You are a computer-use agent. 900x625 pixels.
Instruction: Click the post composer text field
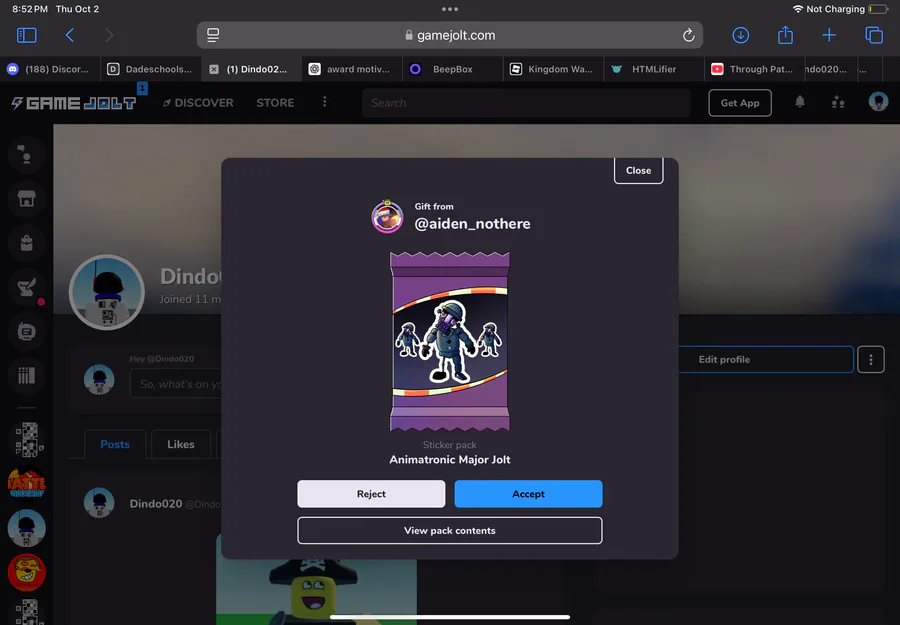[x=176, y=383]
